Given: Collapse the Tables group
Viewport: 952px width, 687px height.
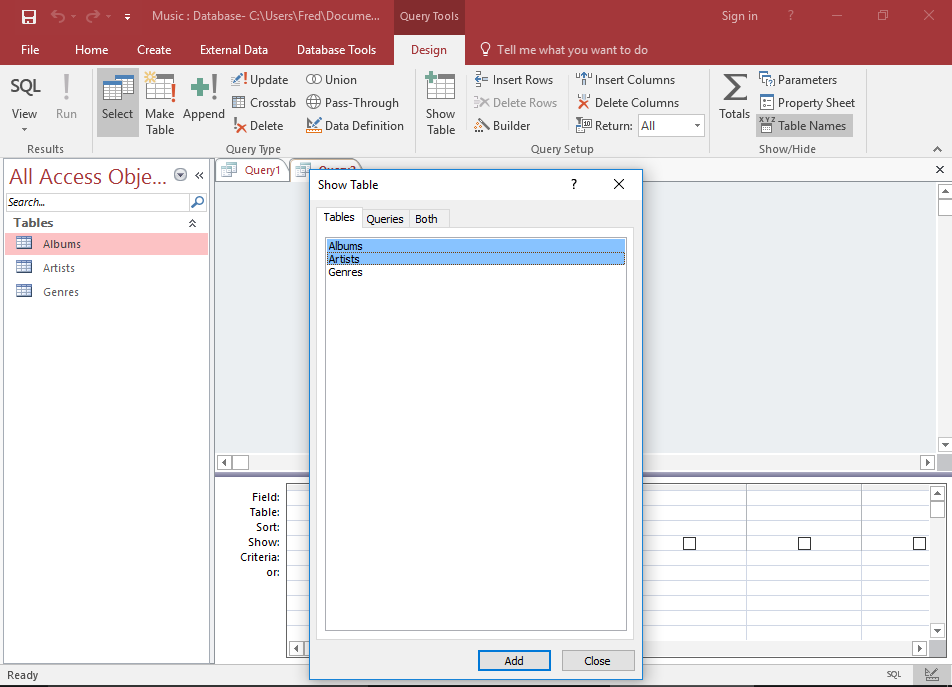Looking at the screenshot, I should (x=192, y=223).
